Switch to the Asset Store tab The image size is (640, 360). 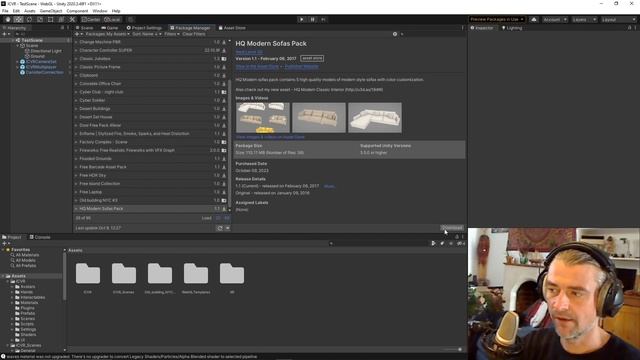tap(232, 28)
